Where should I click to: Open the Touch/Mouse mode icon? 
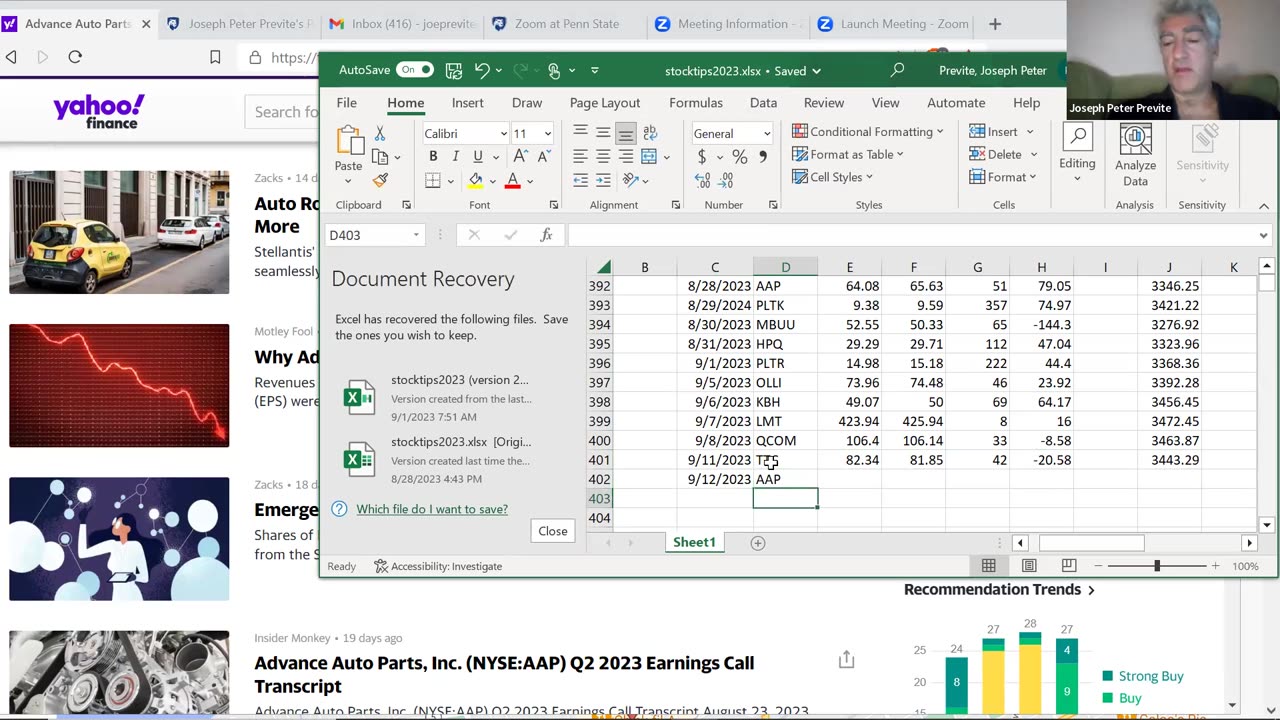click(x=554, y=70)
